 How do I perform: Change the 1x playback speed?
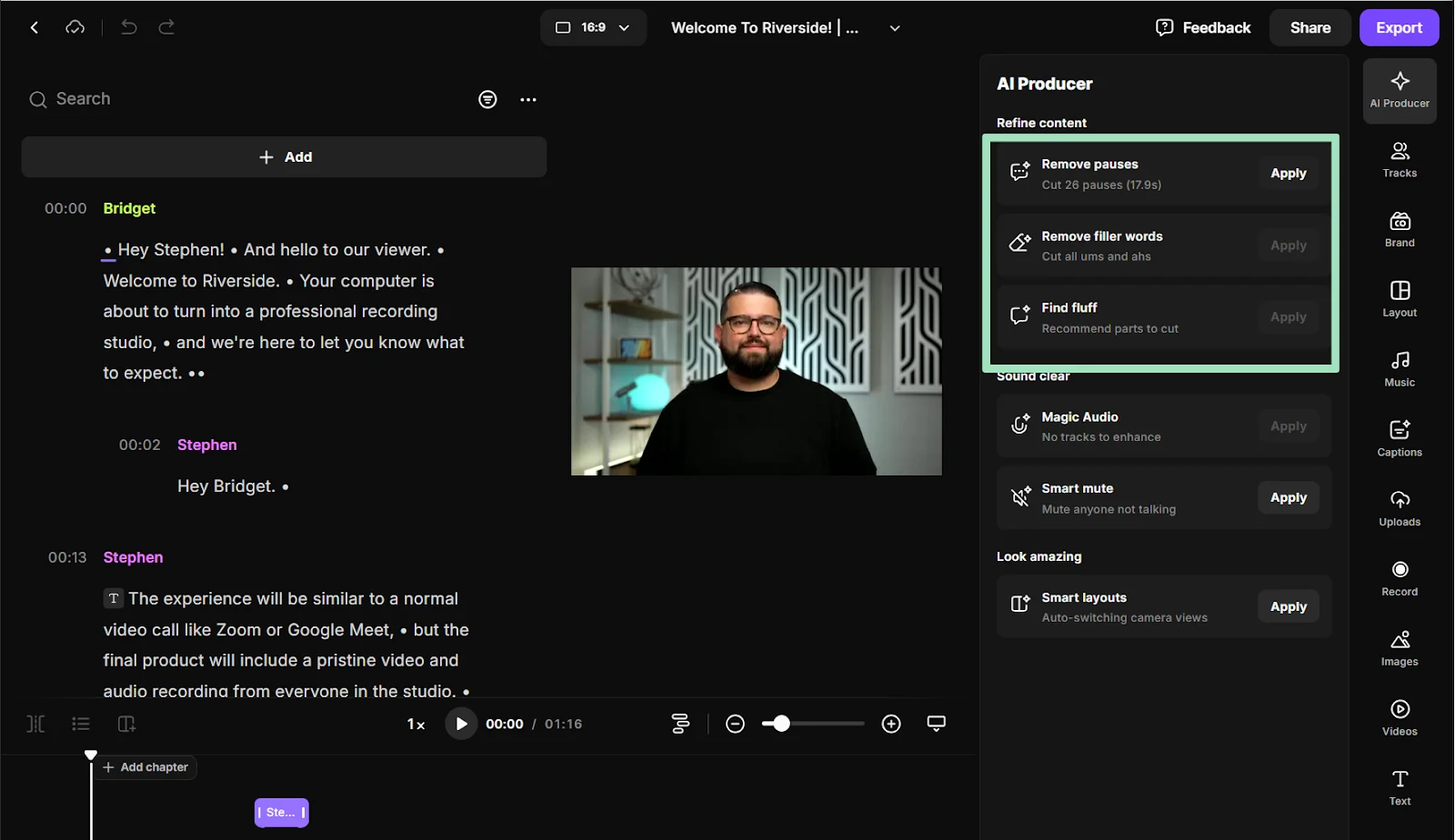tap(416, 725)
